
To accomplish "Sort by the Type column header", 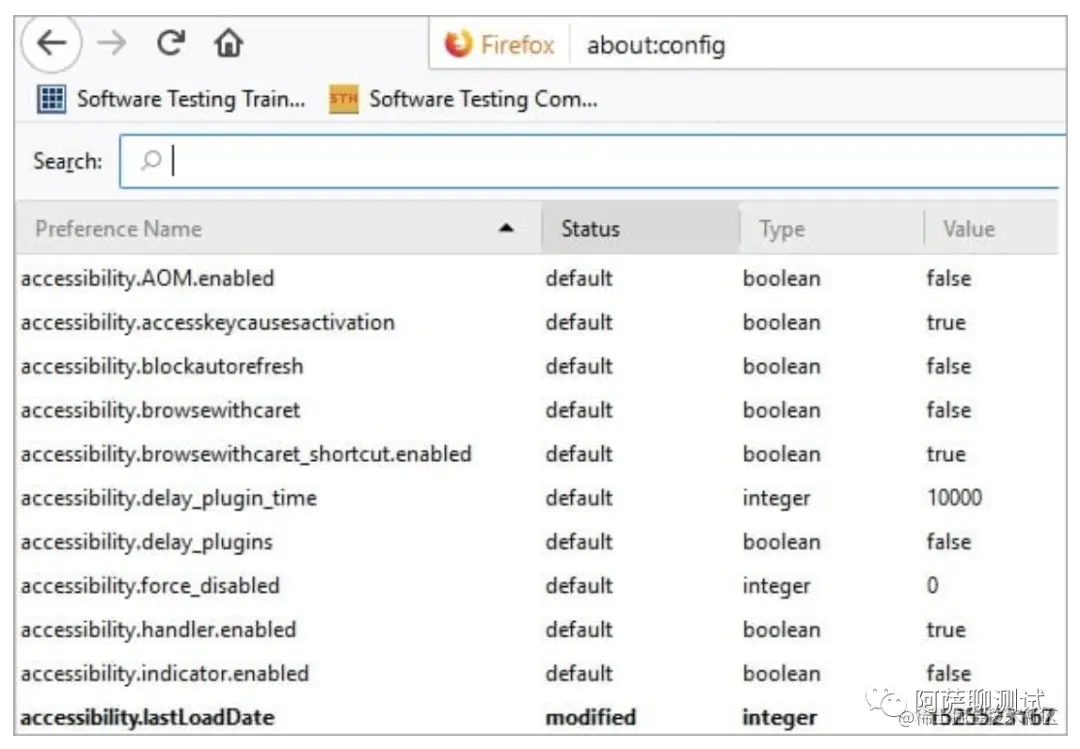I will point(831,228).
